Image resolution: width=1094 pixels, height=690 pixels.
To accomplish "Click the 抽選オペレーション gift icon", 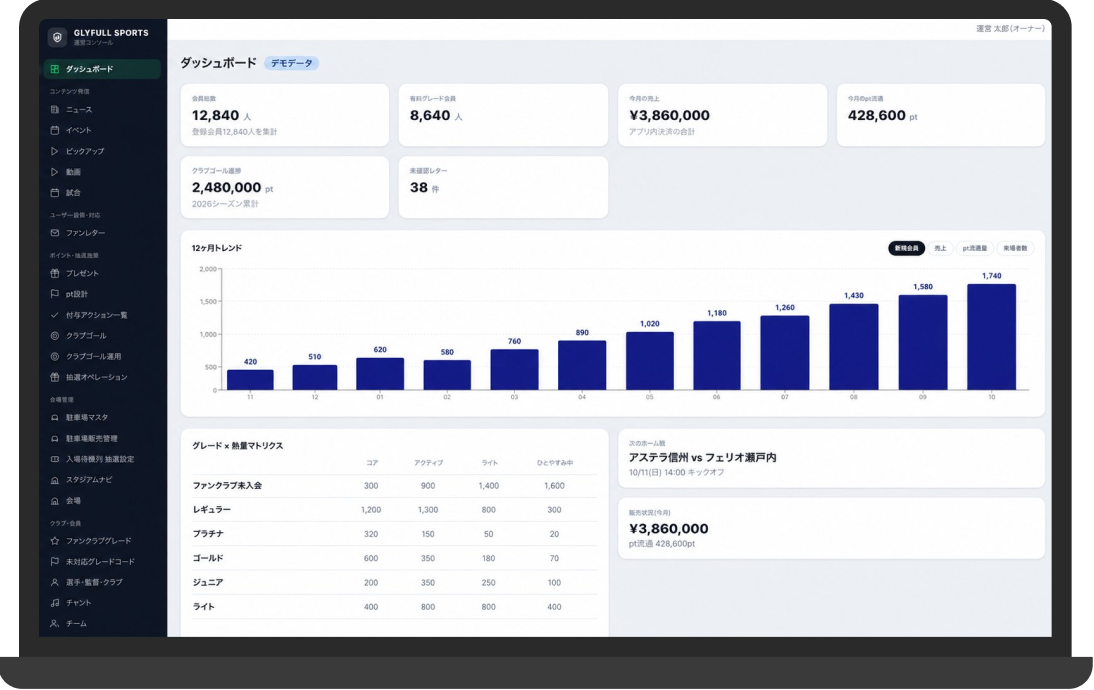I will click(54, 377).
